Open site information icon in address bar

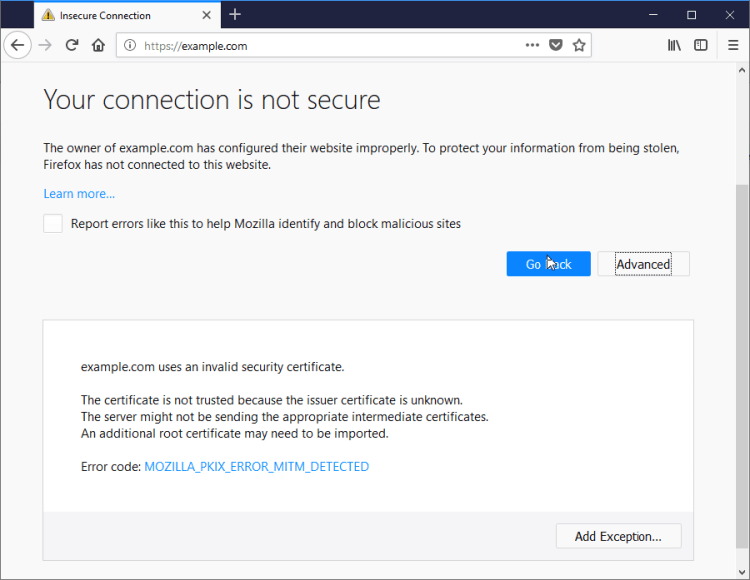130,45
